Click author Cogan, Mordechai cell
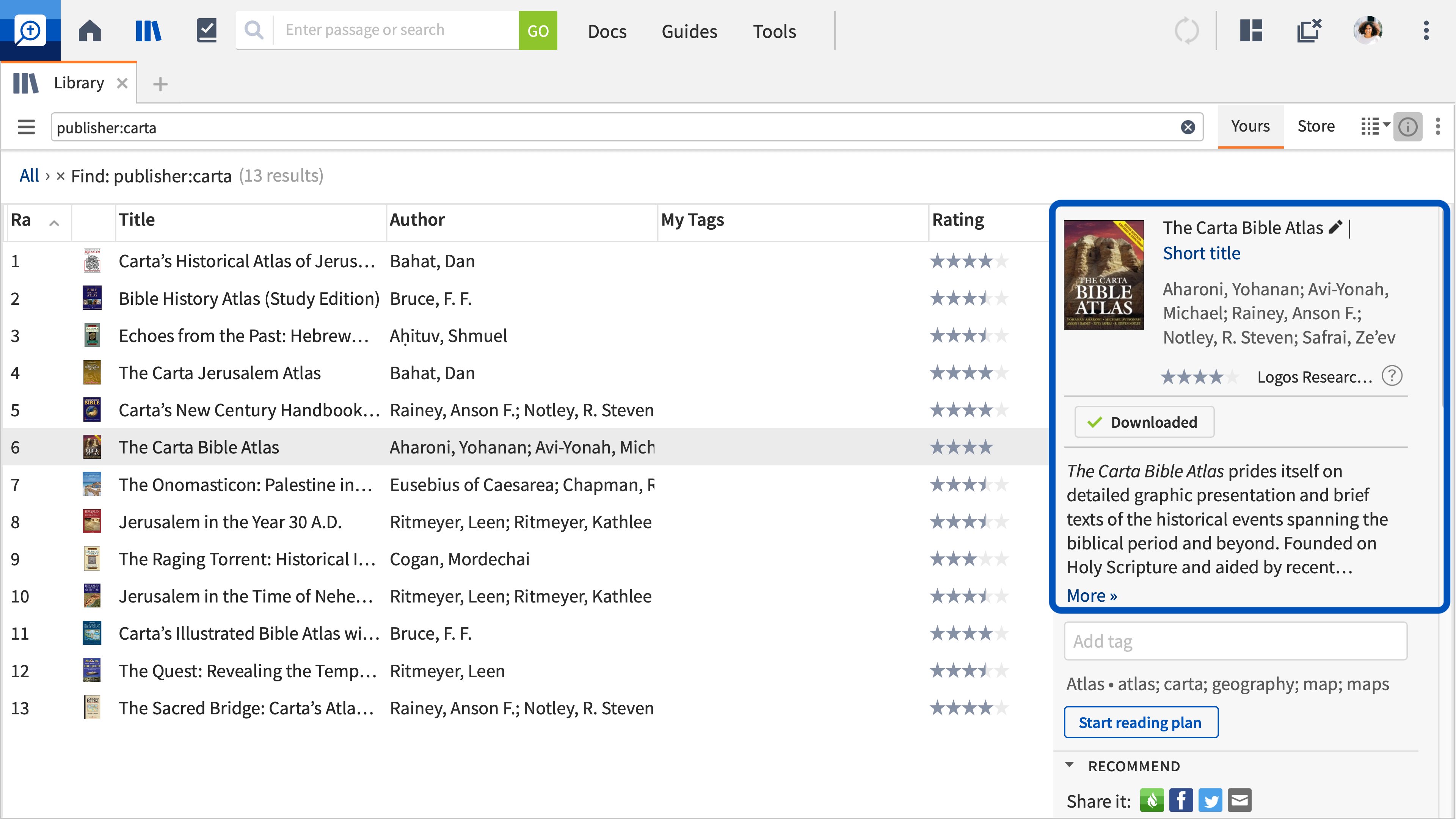 pos(460,559)
